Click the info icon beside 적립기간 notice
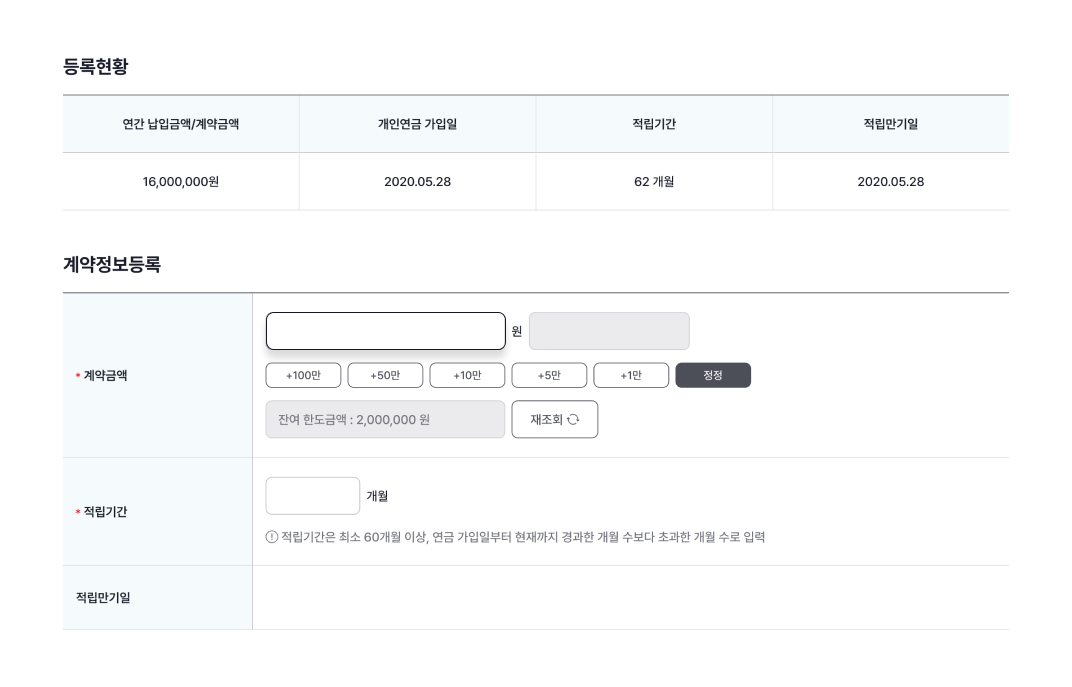The height and width of the screenshot is (687, 1072). coord(271,537)
